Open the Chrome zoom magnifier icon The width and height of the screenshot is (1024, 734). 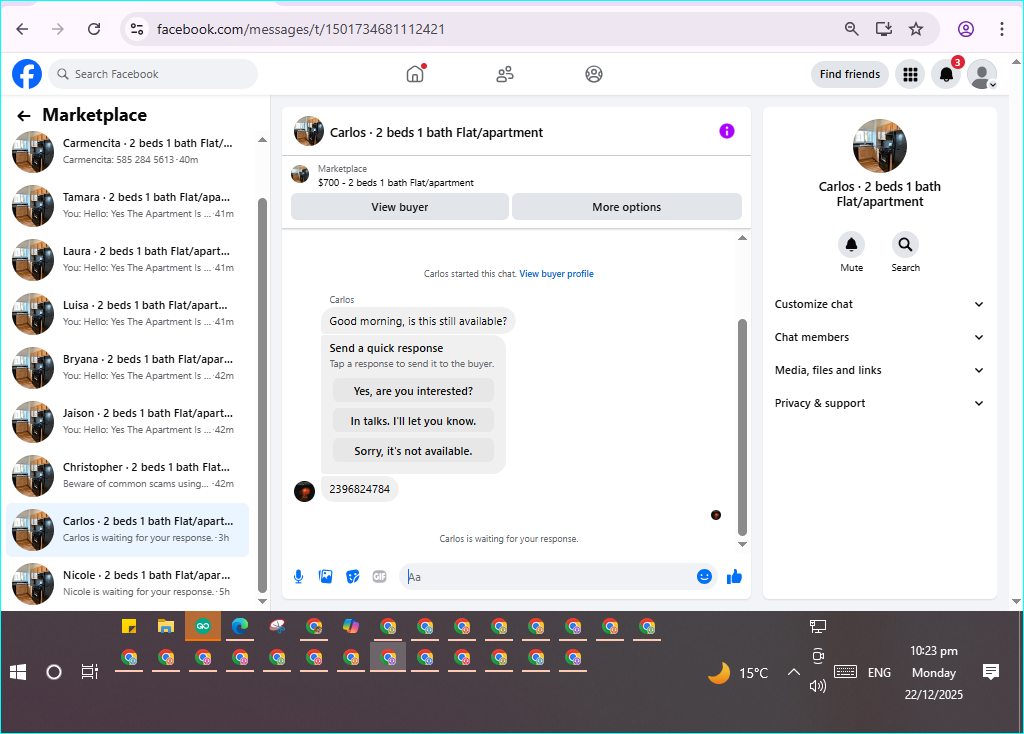(x=852, y=29)
